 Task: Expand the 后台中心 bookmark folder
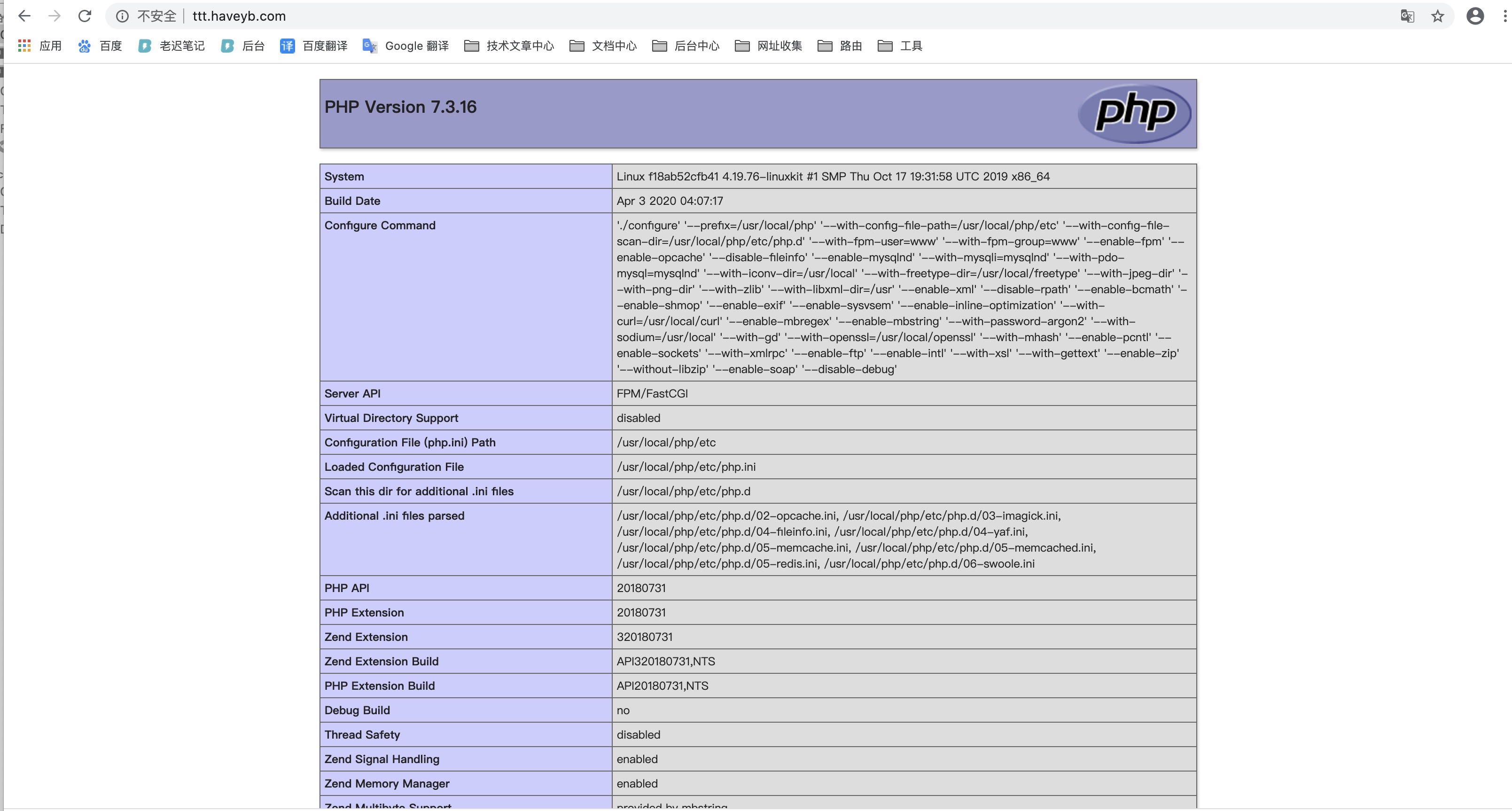click(686, 46)
